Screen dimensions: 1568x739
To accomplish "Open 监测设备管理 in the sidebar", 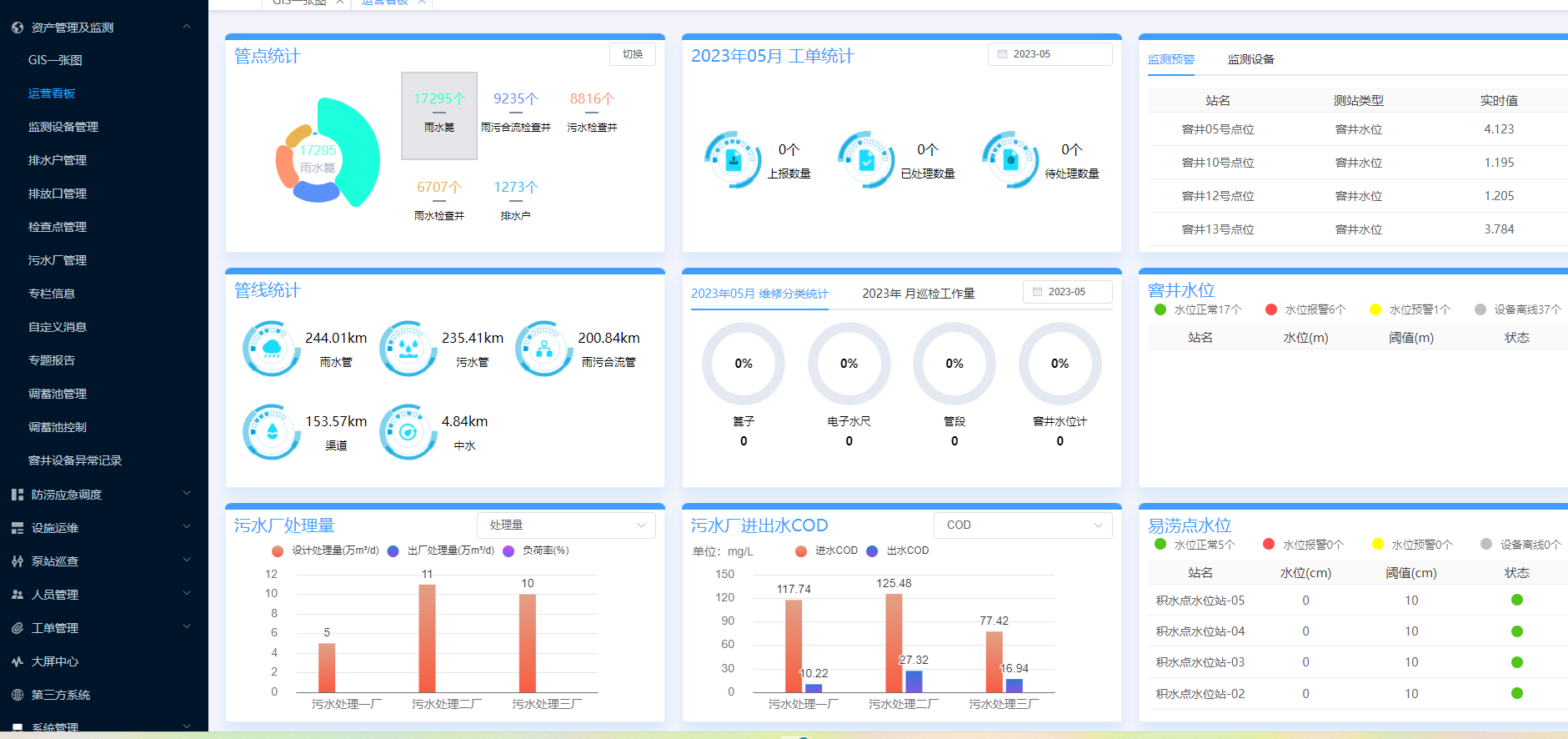I will (63, 127).
